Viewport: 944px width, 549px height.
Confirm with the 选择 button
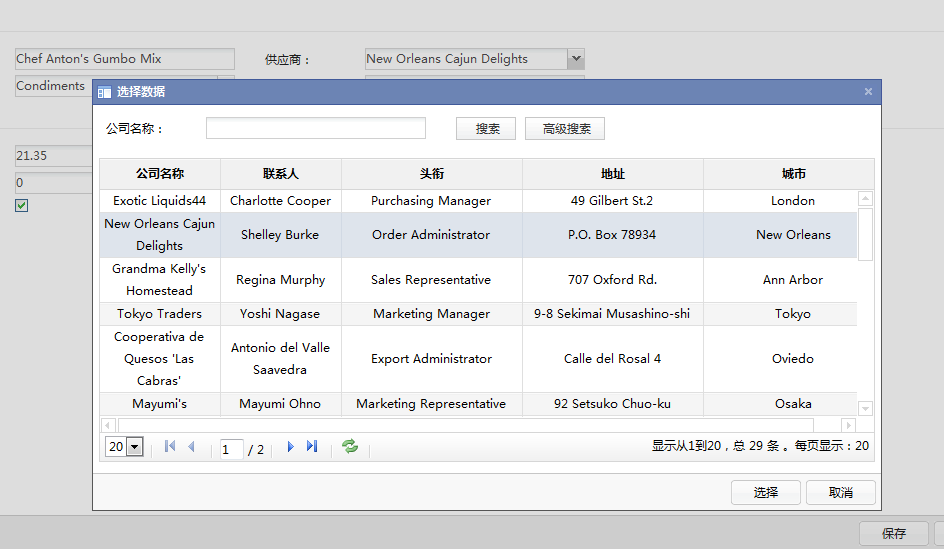(766, 492)
